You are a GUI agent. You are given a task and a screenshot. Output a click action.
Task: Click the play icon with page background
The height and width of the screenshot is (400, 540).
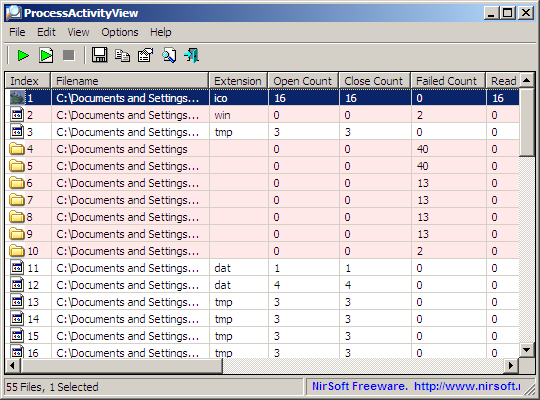46,55
